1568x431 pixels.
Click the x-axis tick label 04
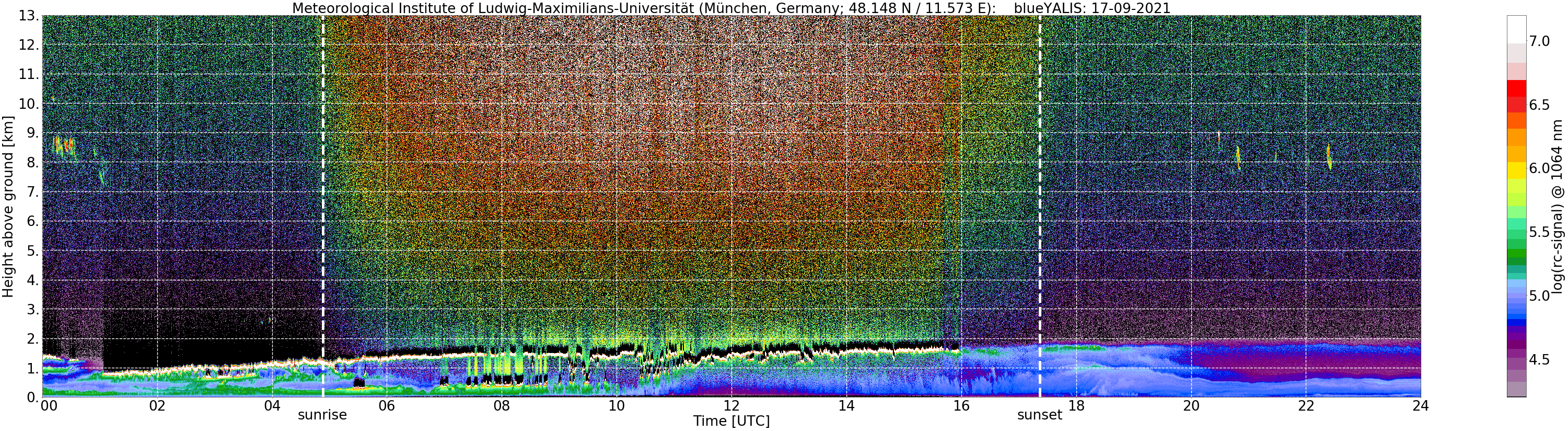pos(272,405)
